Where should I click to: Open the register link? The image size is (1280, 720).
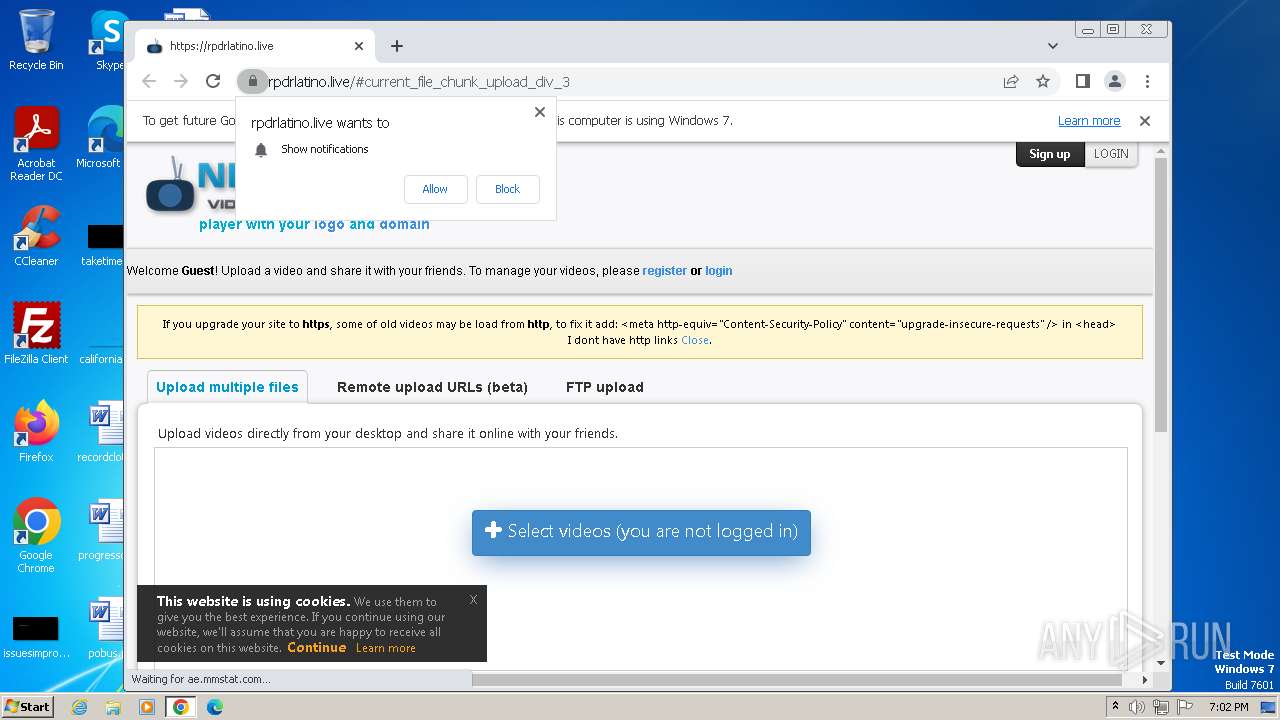coord(664,271)
